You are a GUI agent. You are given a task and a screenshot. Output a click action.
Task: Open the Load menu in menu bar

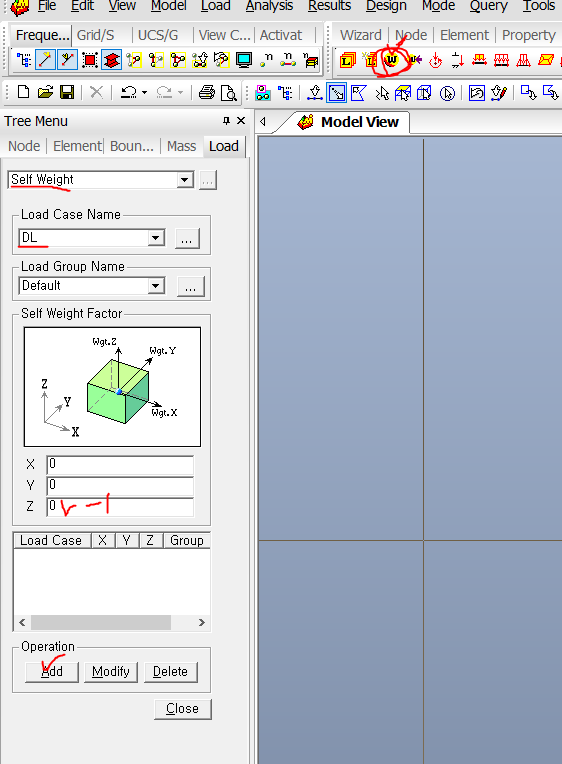point(215,6)
